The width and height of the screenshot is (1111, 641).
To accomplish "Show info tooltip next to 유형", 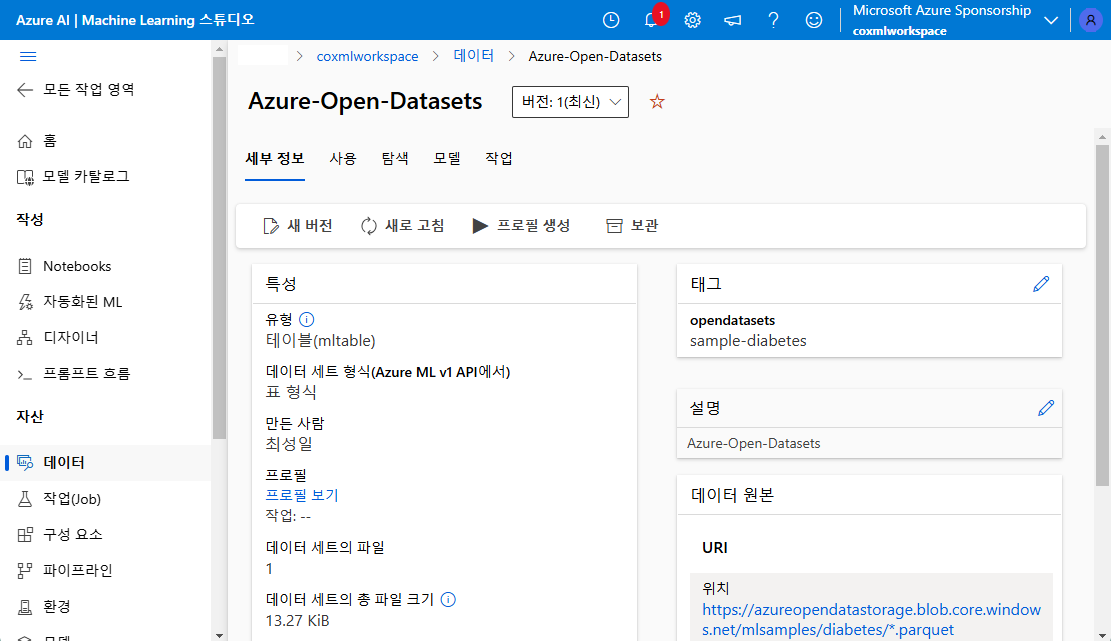I will coord(306,319).
